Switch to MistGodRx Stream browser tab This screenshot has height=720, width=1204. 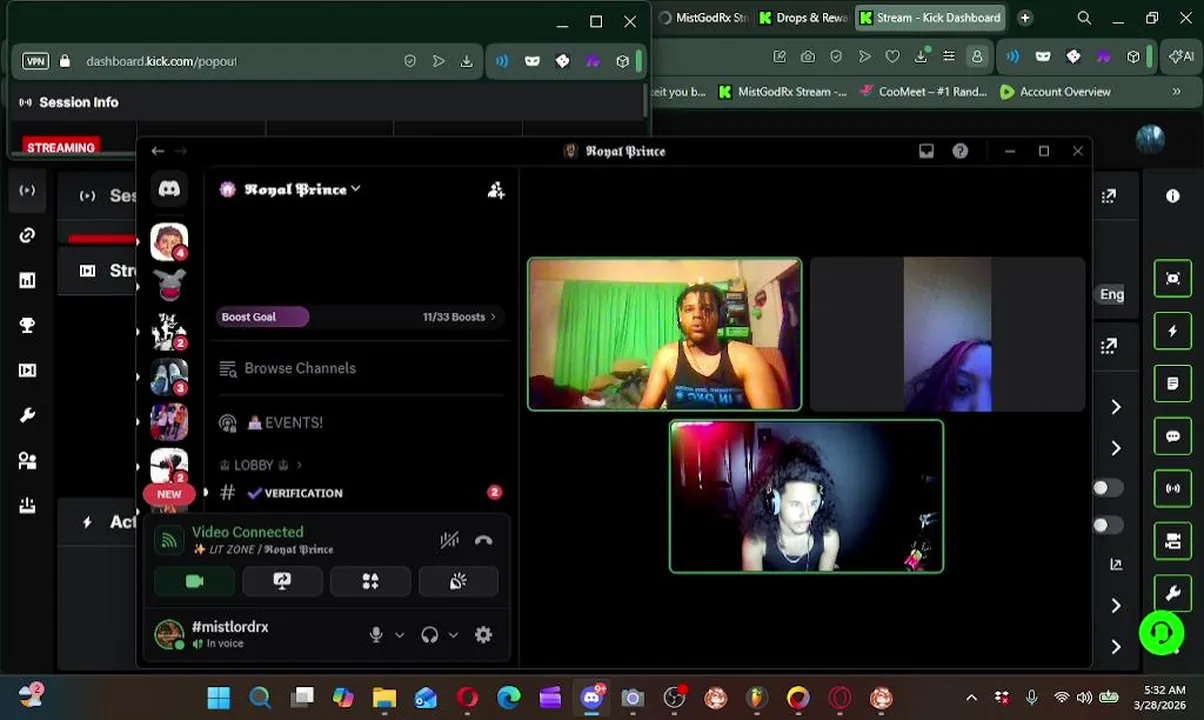704,18
